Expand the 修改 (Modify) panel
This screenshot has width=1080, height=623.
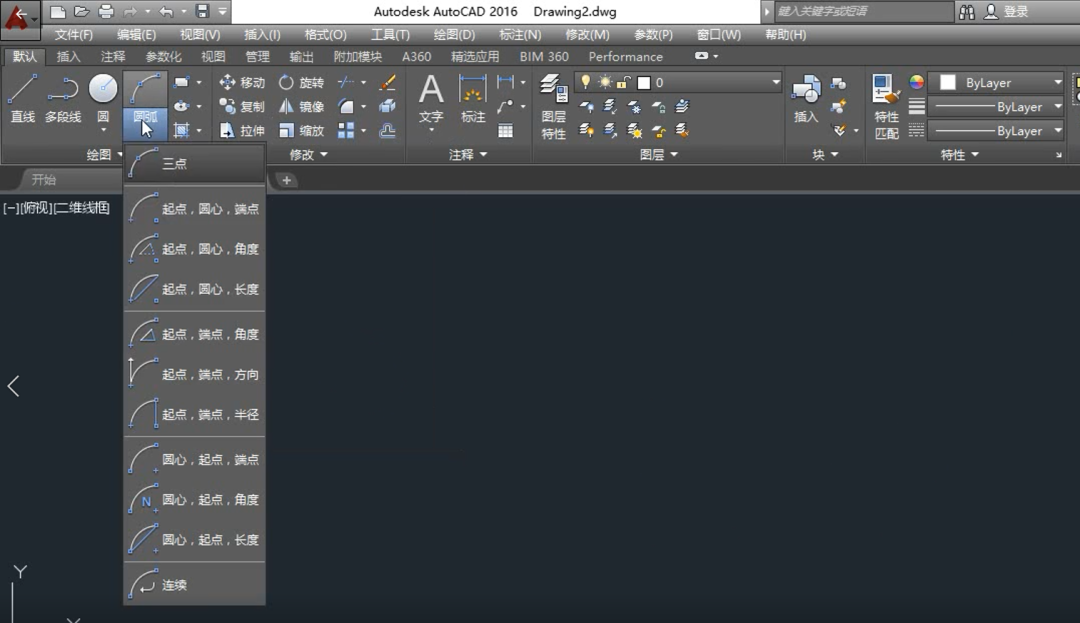point(308,155)
